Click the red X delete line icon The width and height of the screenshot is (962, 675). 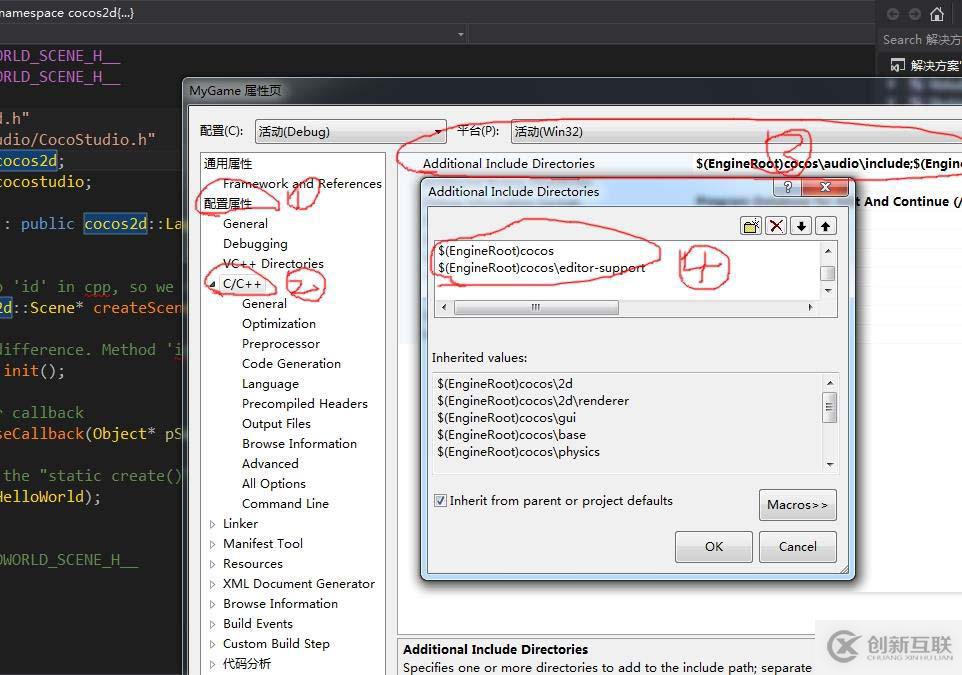pyautogui.click(x=776, y=226)
